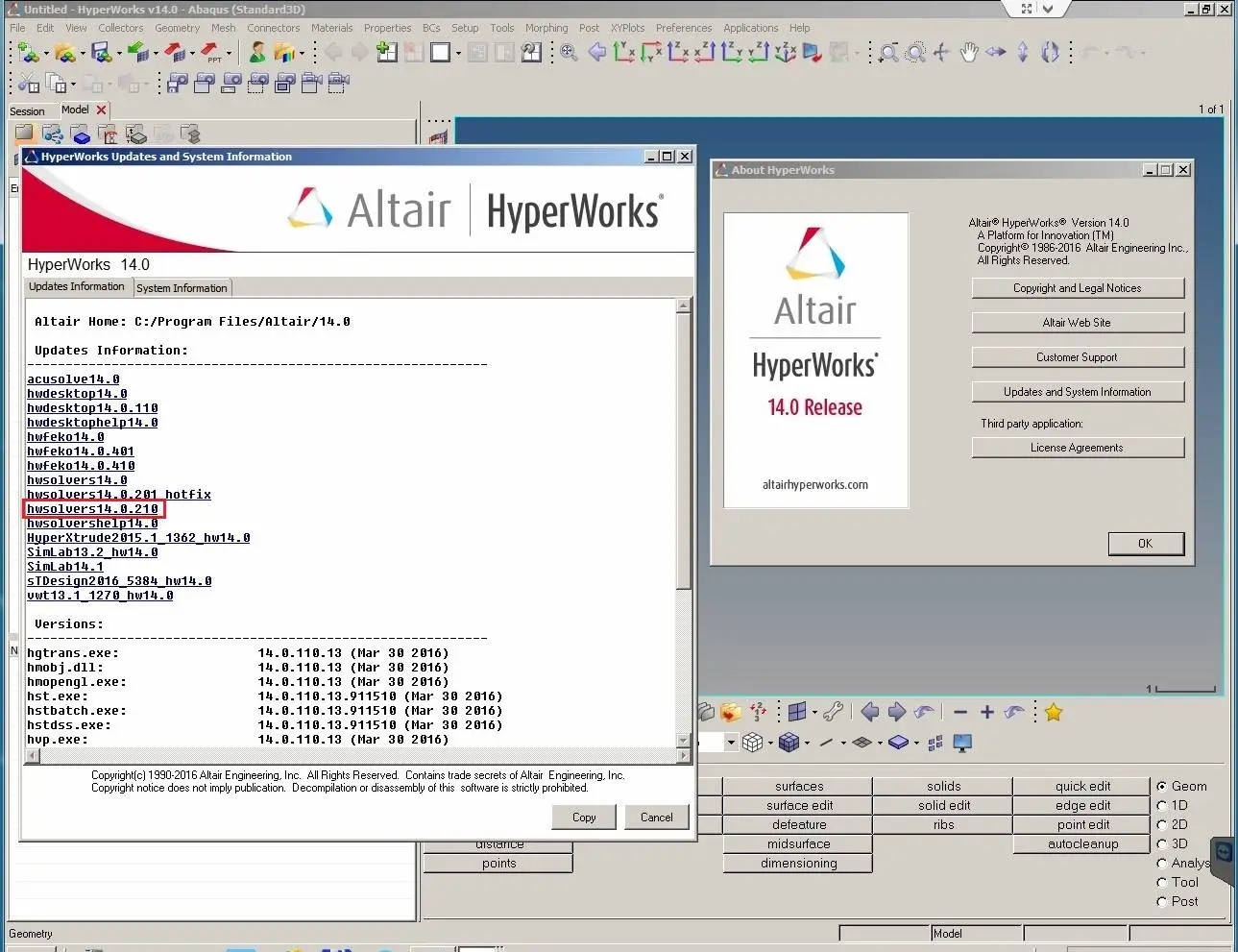
Task: Expand the Import icon dropdown arrow
Action: (x=155, y=54)
